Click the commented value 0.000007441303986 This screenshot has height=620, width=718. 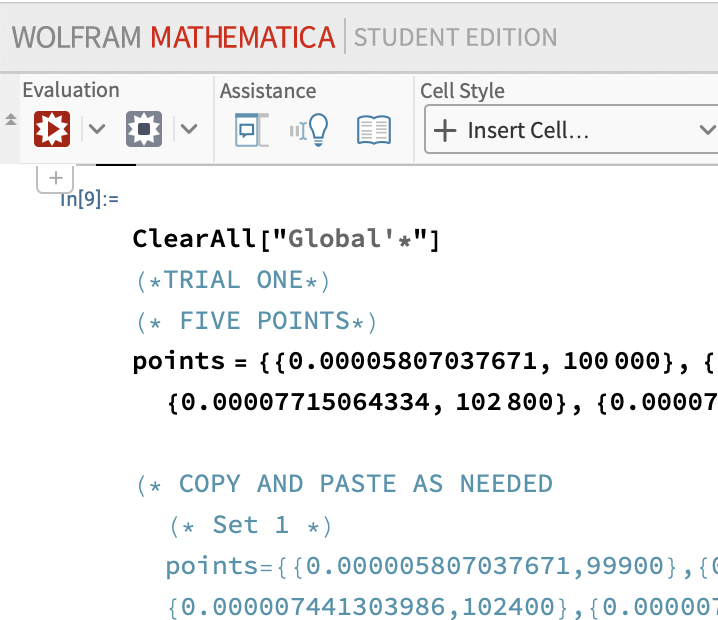[313, 607]
